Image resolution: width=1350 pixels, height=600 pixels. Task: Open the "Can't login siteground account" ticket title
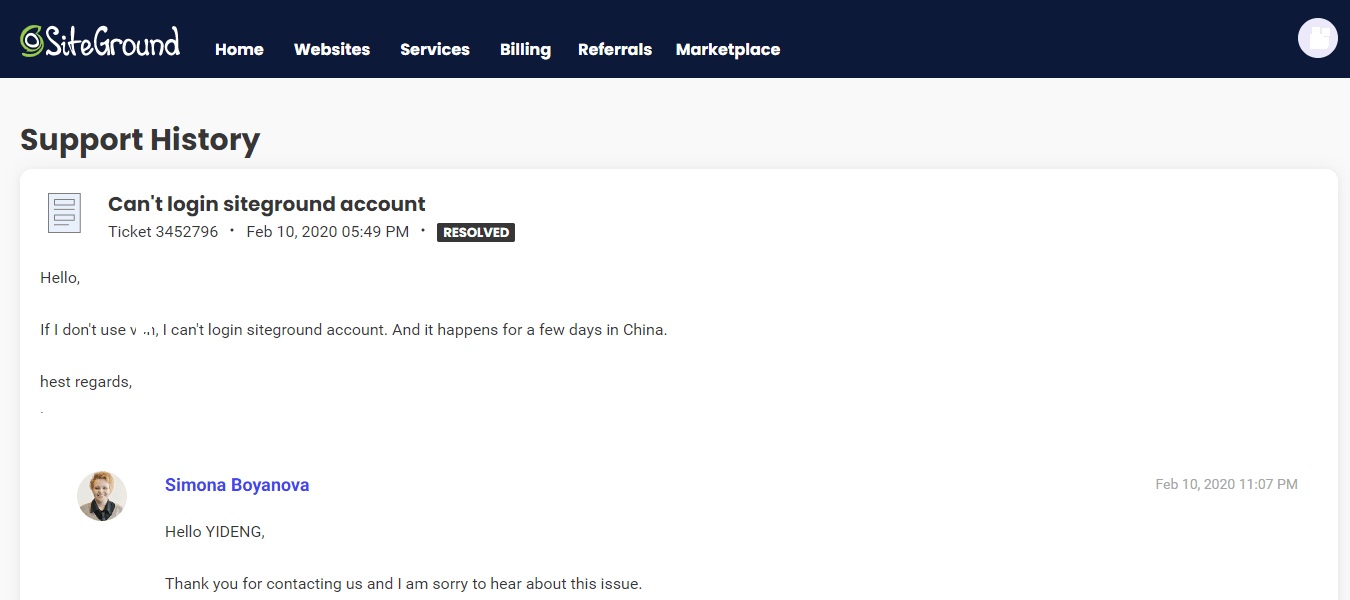coord(266,204)
